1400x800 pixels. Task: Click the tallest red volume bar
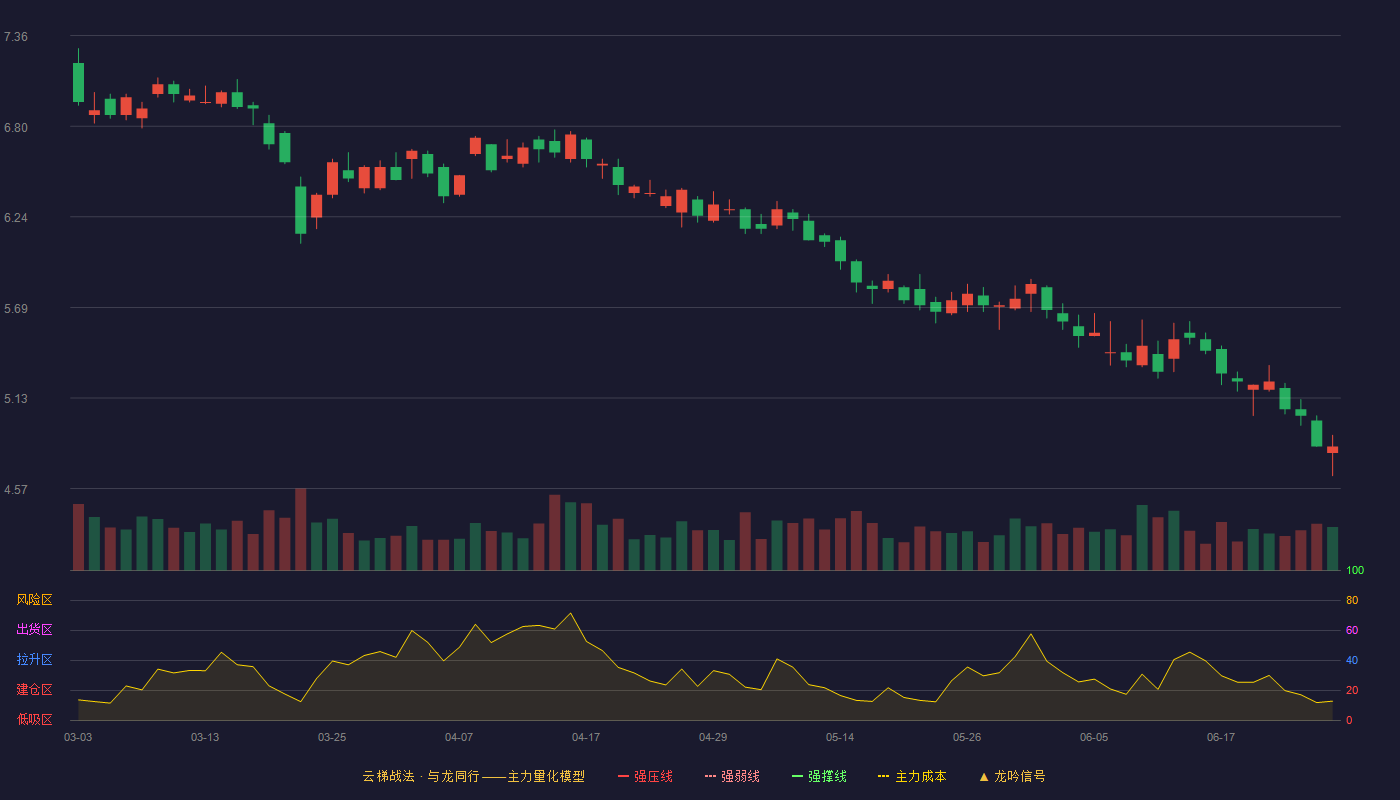coord(301,529)
